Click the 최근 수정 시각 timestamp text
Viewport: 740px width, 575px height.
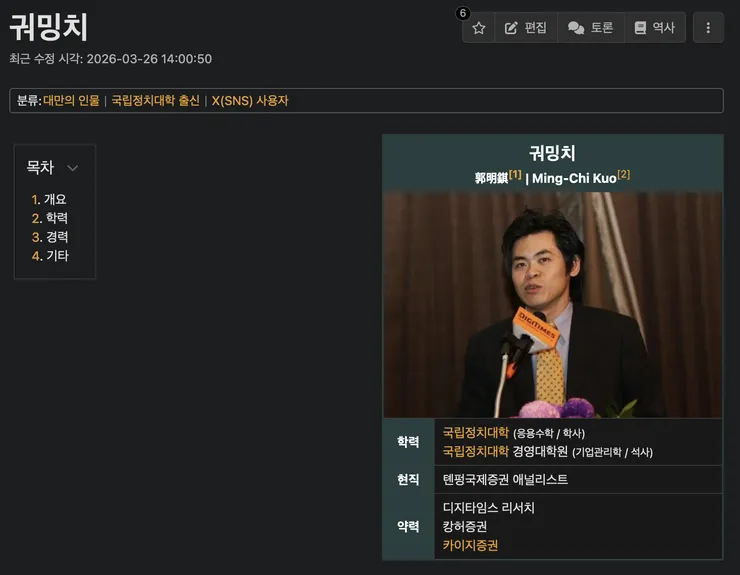coord(110,59)
